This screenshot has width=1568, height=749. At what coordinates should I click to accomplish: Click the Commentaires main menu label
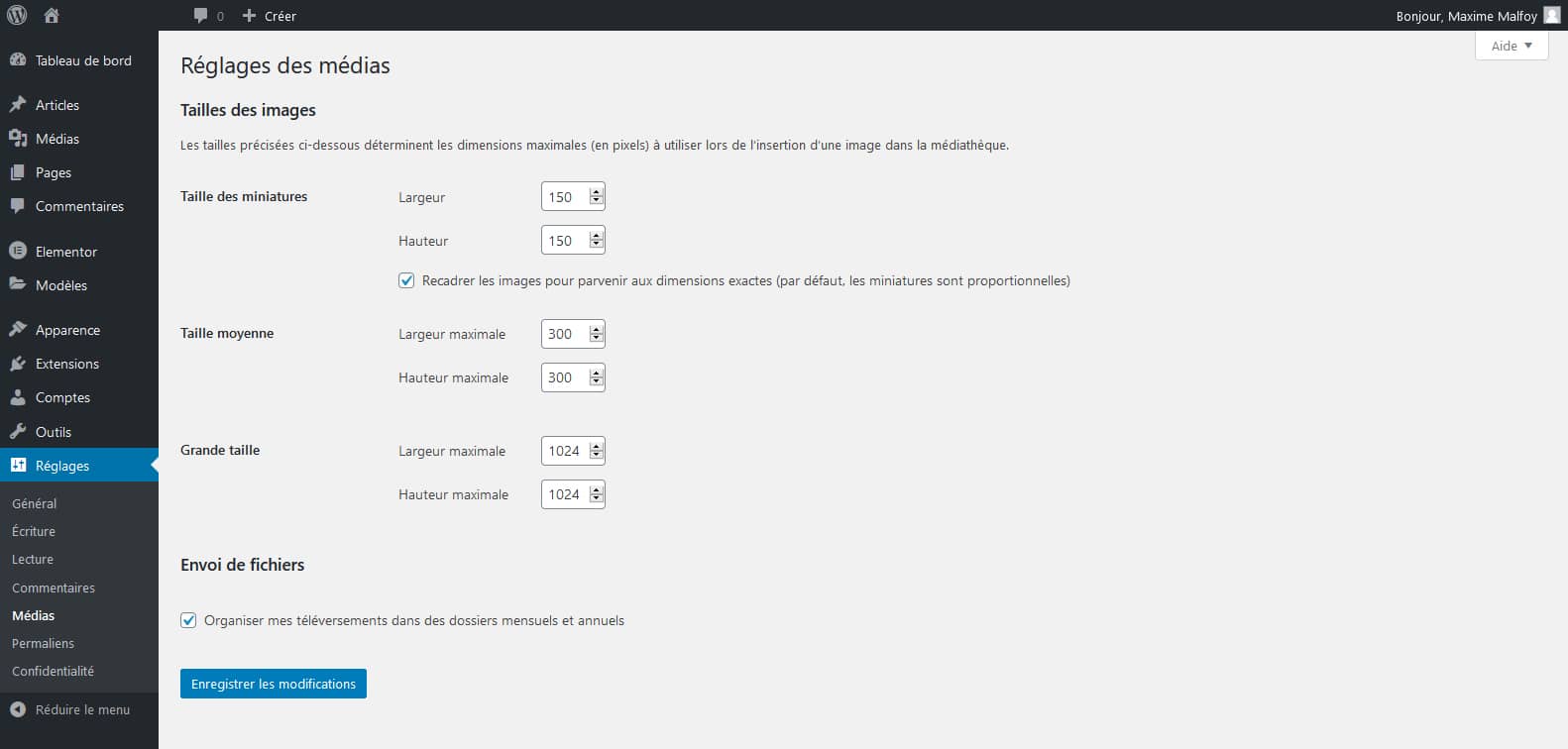[79, 206]
